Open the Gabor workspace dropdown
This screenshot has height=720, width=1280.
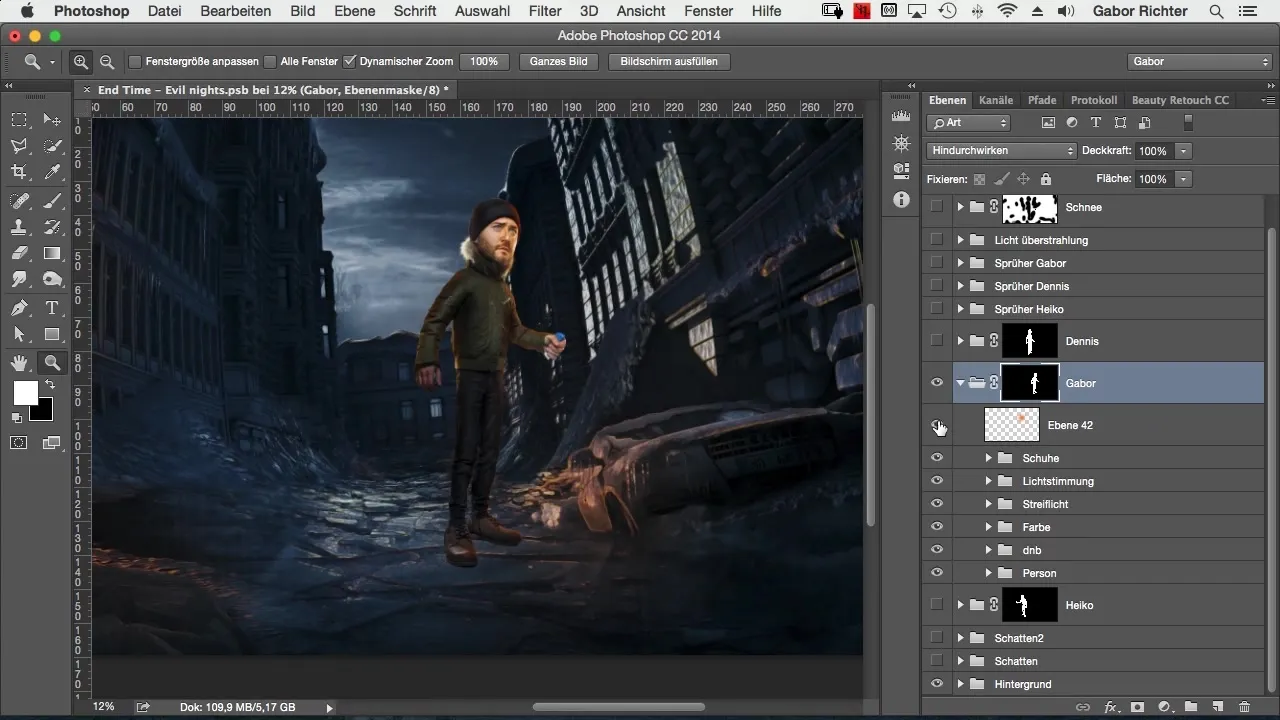pyautogui.click(x=1199, y=61)
